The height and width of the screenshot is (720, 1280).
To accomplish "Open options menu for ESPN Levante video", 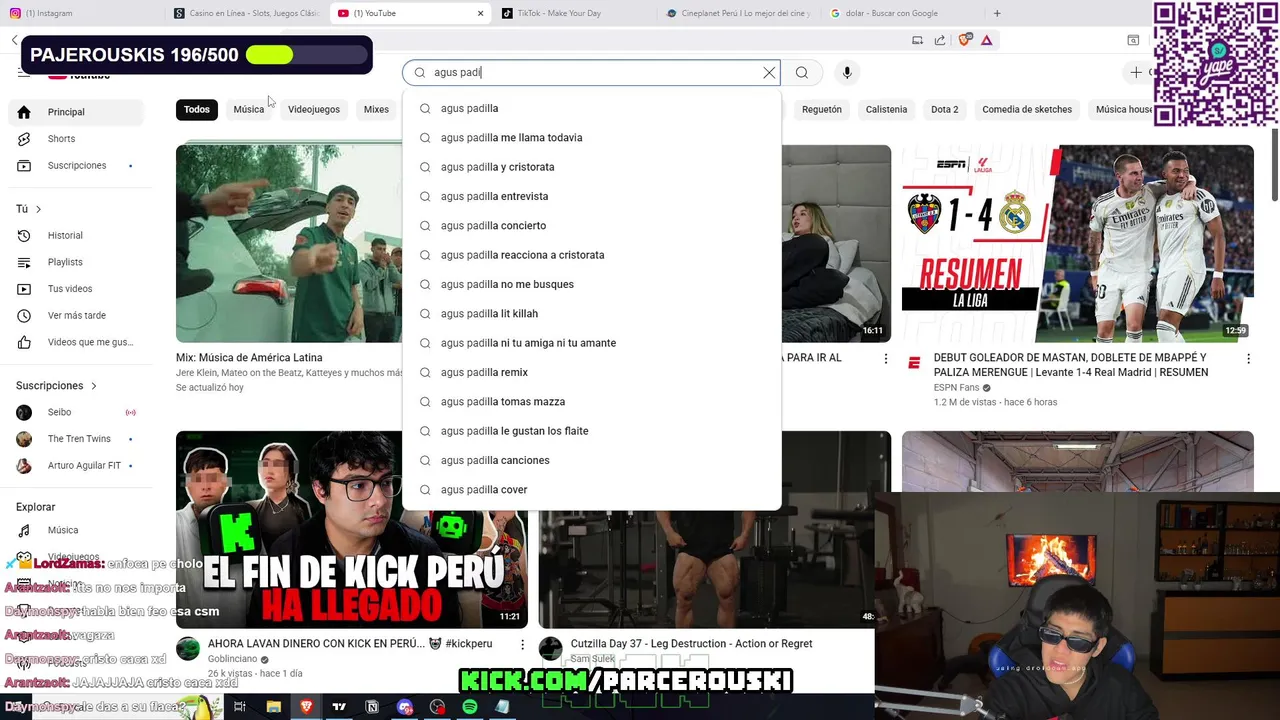I will [1248, 359].
